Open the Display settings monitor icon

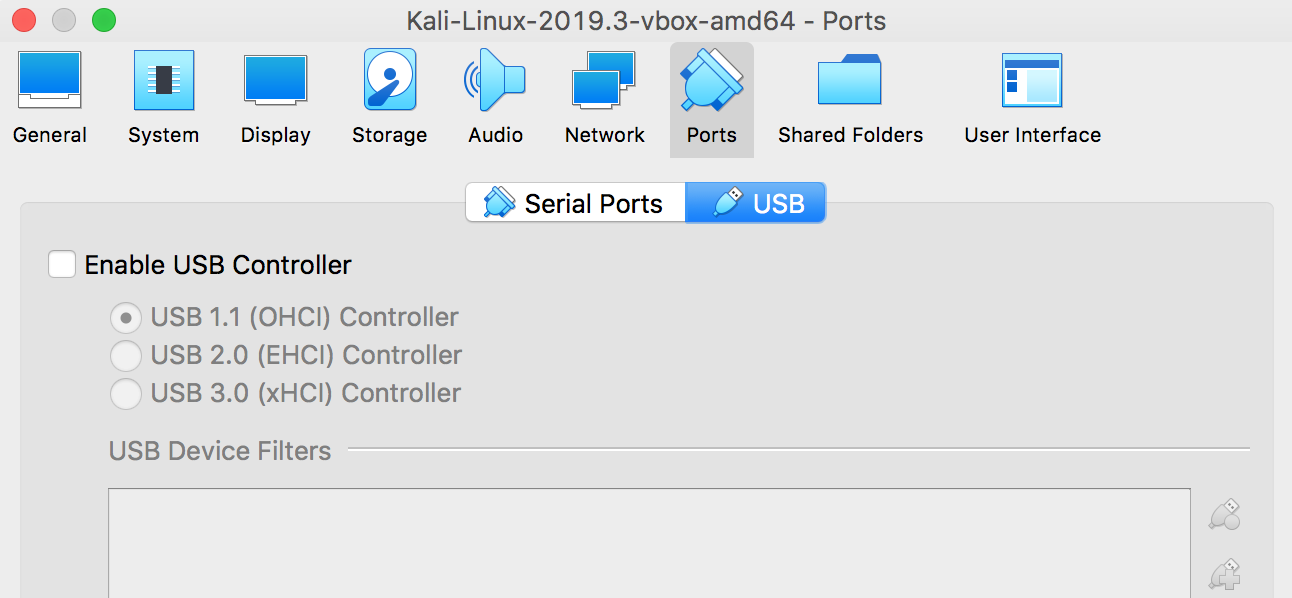tap(275, 80)
